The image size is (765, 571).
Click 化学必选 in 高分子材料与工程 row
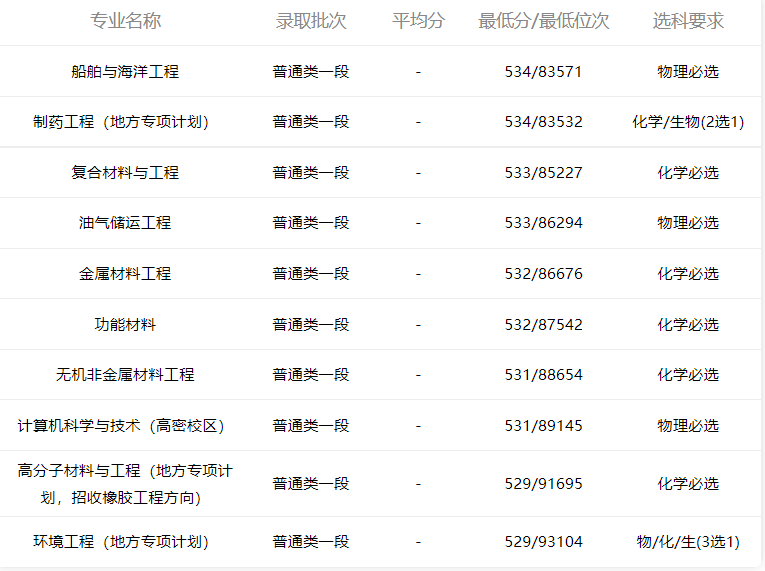(688, 484)
